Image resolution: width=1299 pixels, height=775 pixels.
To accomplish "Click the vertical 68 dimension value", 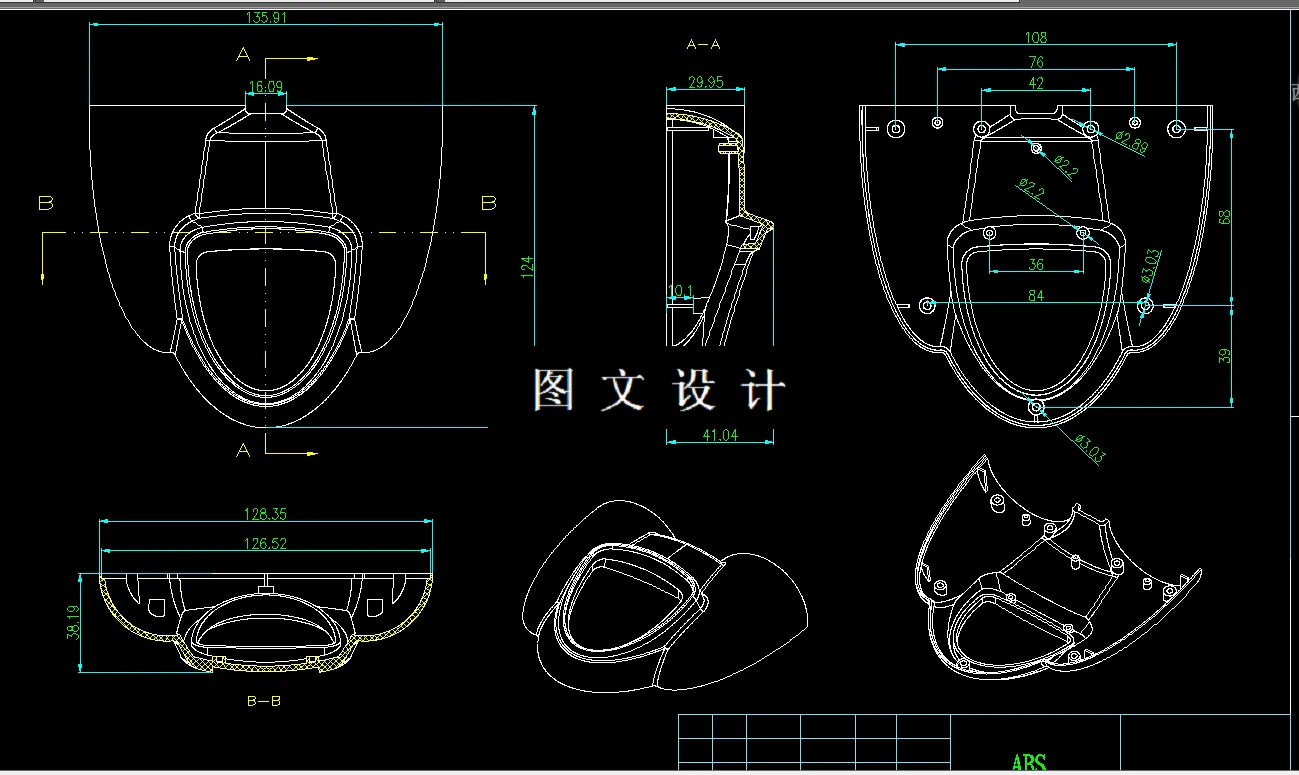I will pyautogui.click(x=1225, y=216).
